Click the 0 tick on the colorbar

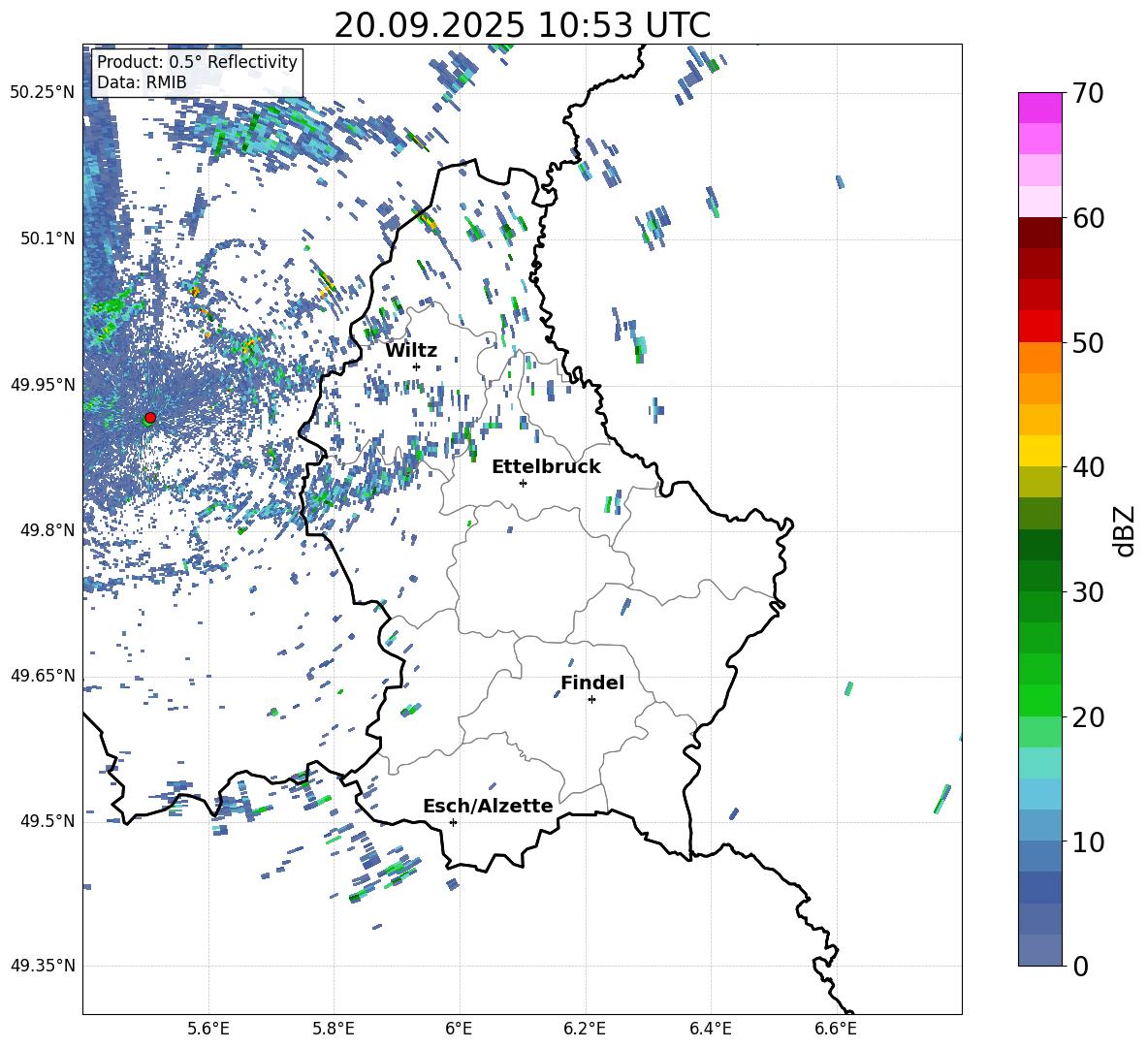pos(1081,966)
